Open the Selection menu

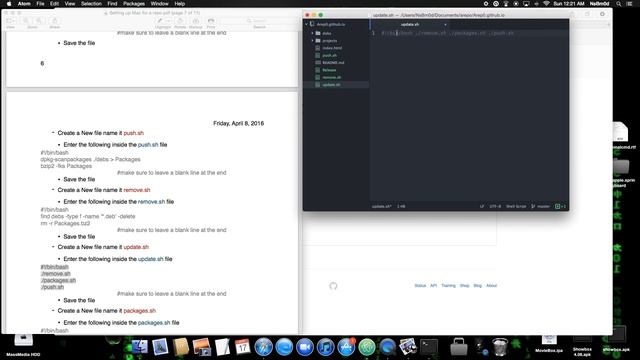(x=91, y=4)
